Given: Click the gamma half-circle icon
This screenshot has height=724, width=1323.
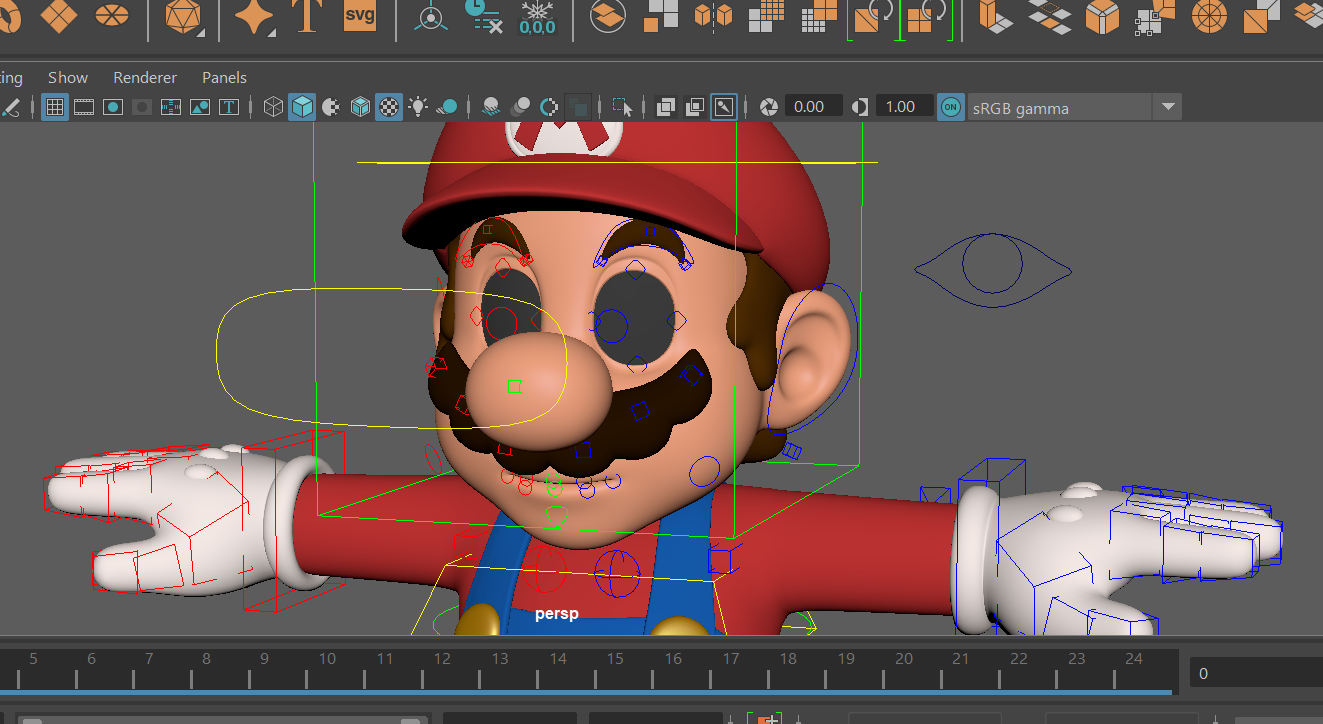Looking at the screenshot, I should [860, 107].
